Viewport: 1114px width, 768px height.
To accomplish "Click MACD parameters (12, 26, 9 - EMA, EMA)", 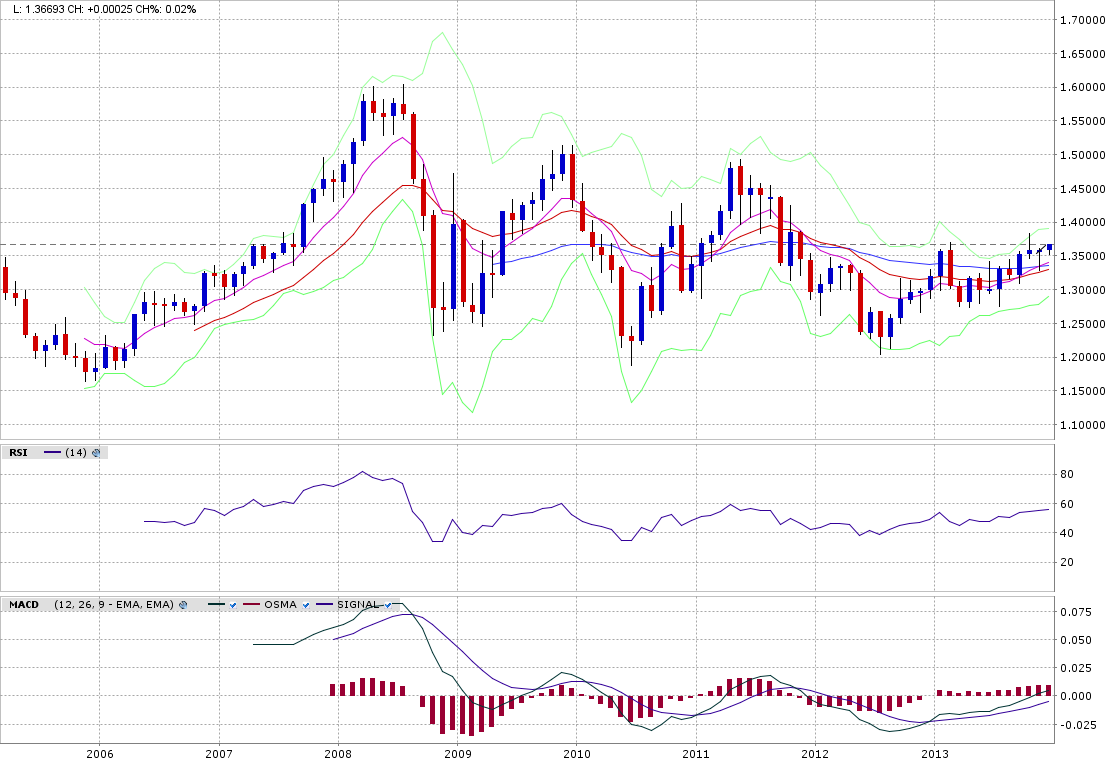I will click(x=114, y=605).
